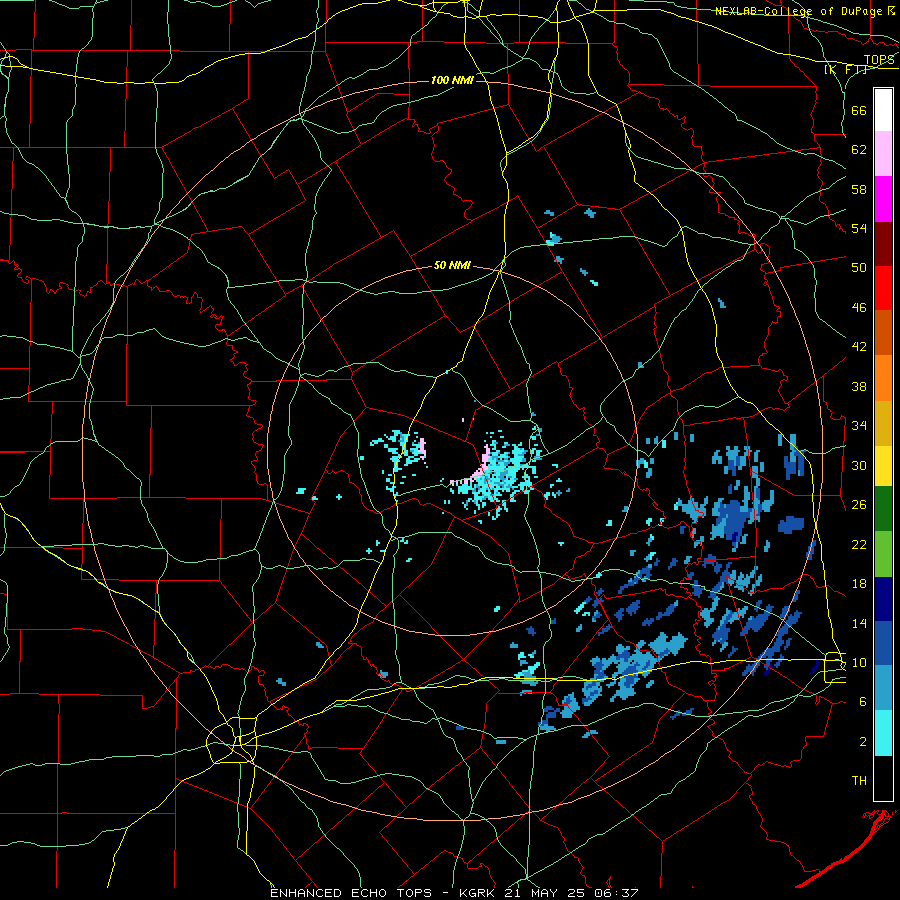Screen dimensions: 900x900
Task: Click 'ENHANCED ECHO TOPS' in the bottom caption
Action: tap(350, 893)
